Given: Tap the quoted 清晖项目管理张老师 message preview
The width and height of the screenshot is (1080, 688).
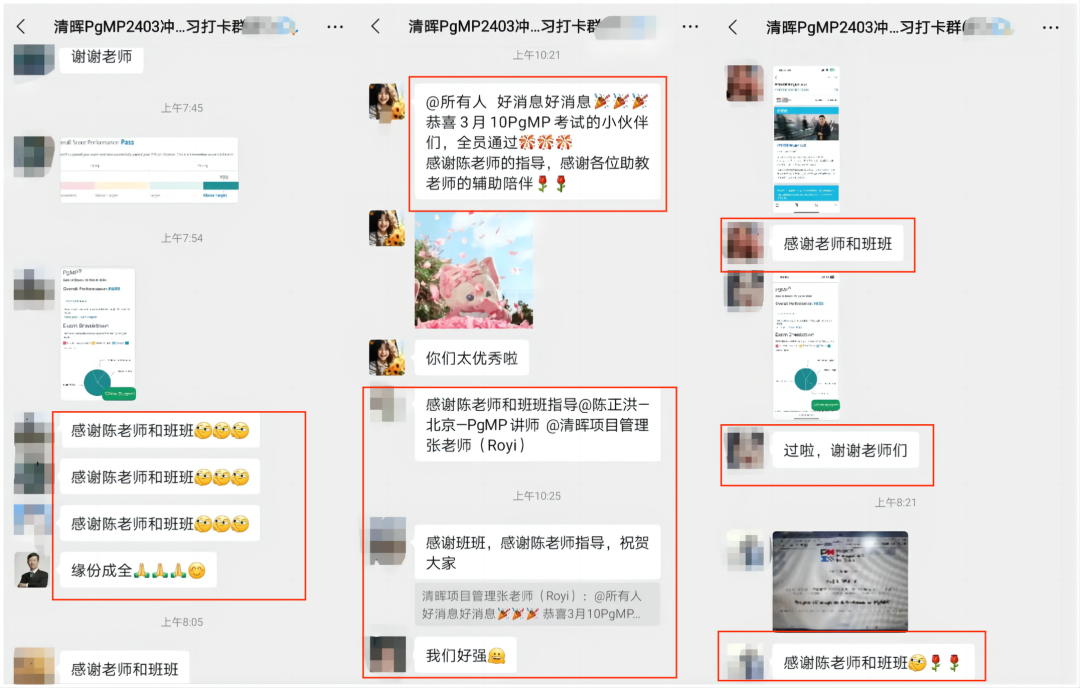Looking at the screenshot, I should coord(537,605).
